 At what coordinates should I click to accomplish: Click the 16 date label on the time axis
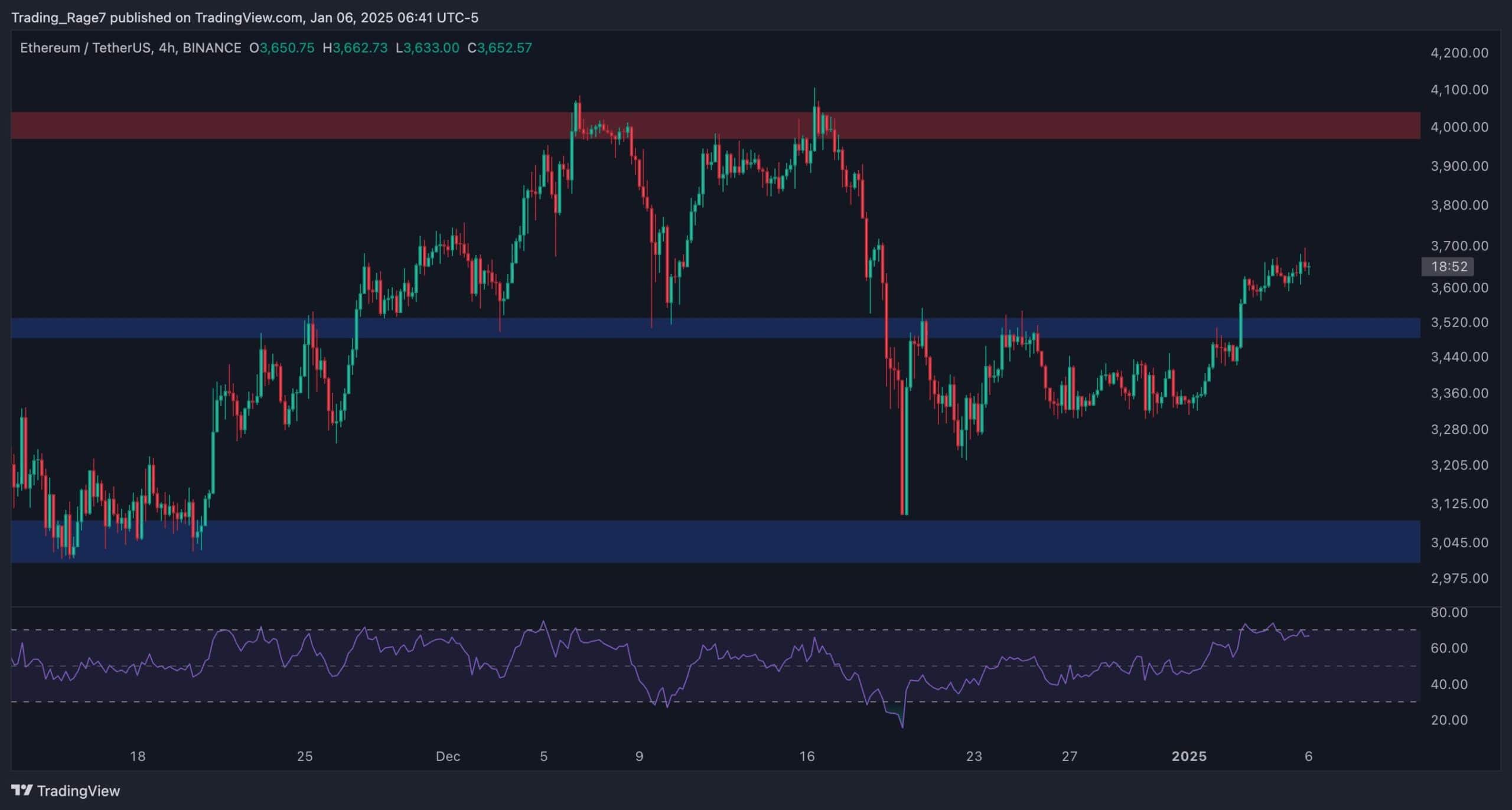(x=805, y=756)
